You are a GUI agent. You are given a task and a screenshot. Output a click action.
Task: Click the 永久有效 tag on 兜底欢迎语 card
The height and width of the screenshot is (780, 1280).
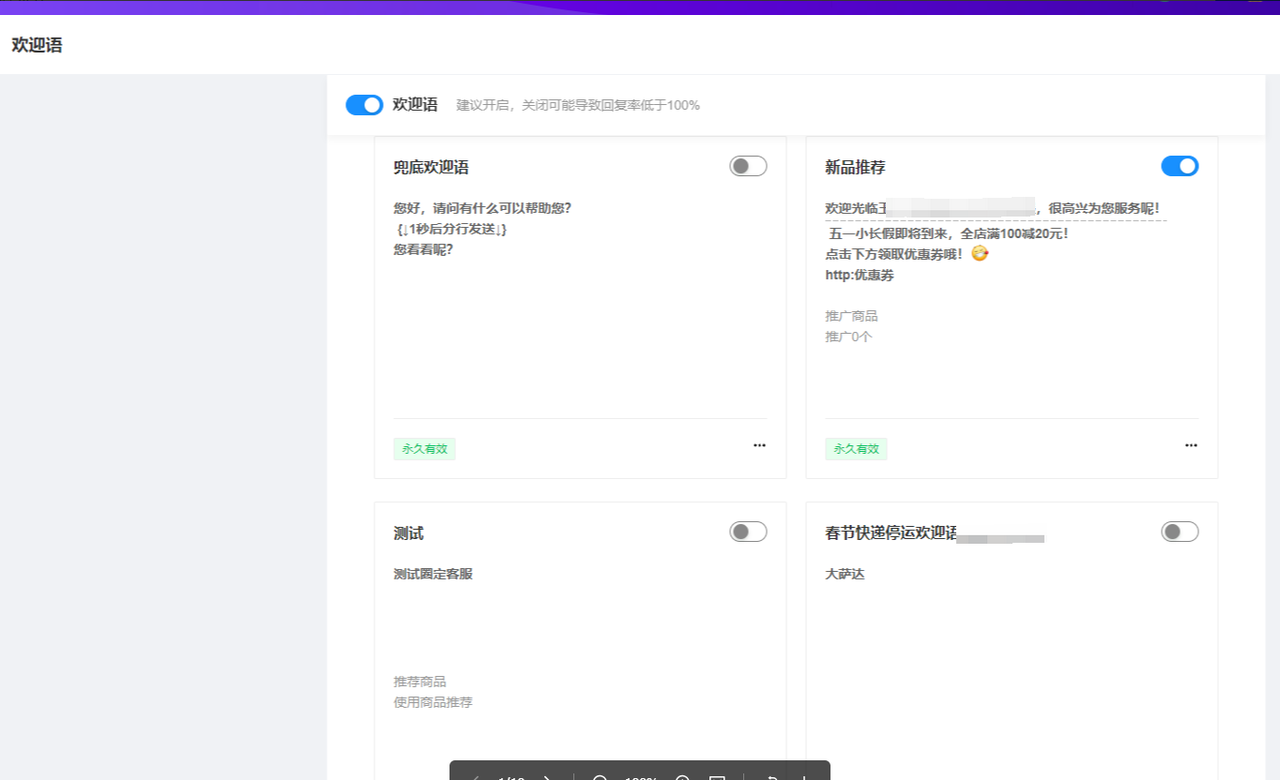(425, 449)
